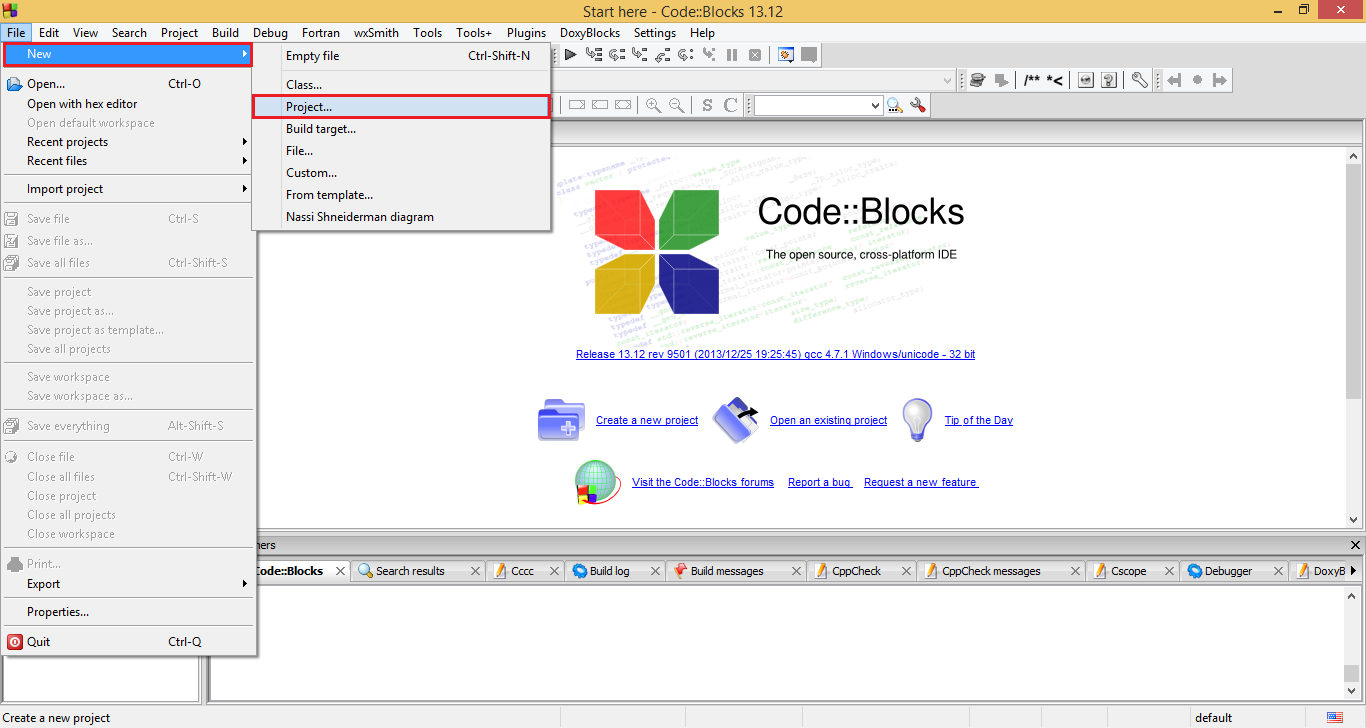This screenshot has height=728, width=1366.
Task: Open Properties... in File menu
Action: [x=128, y=612]
